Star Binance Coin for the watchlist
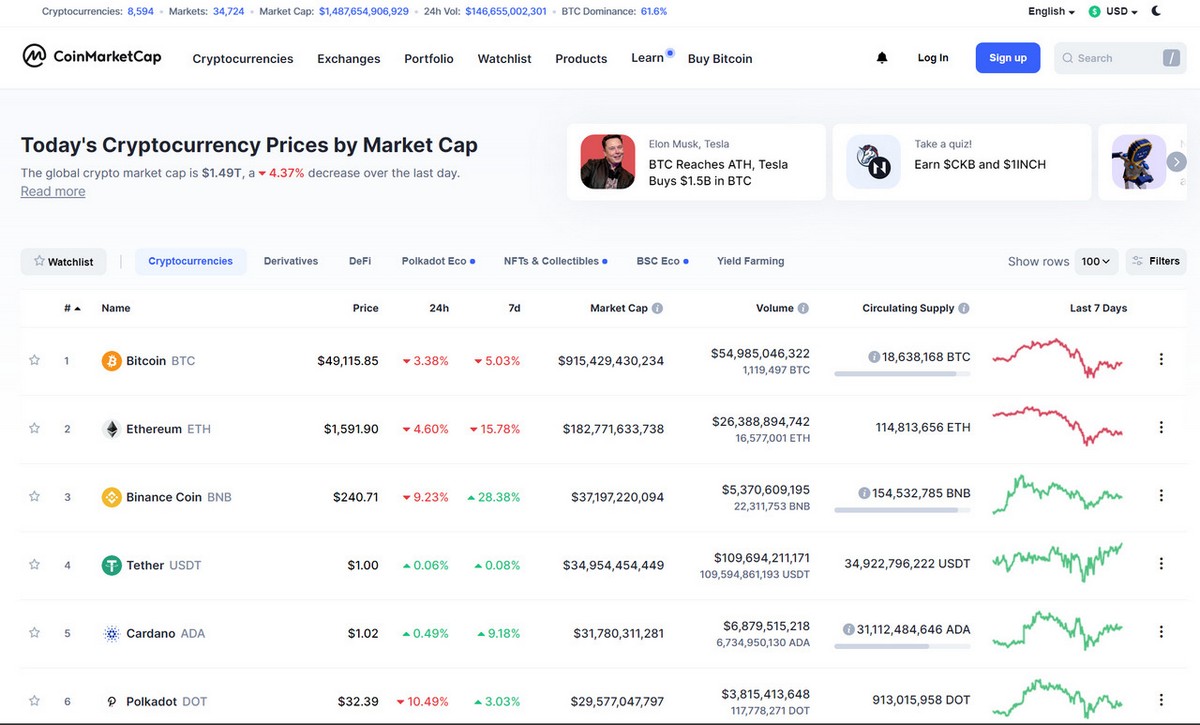The image size is (1200, 725). click(34, 495)
